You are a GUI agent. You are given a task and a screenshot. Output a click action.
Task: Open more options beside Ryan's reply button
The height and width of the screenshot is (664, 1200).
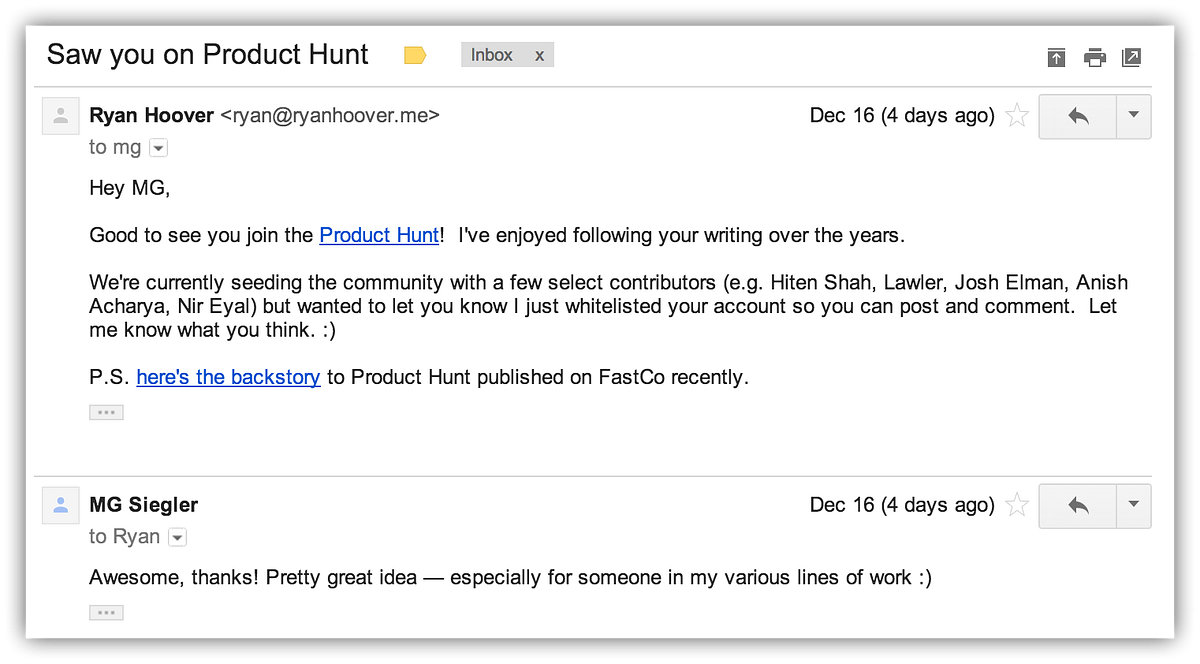(x=1133, y=116)
